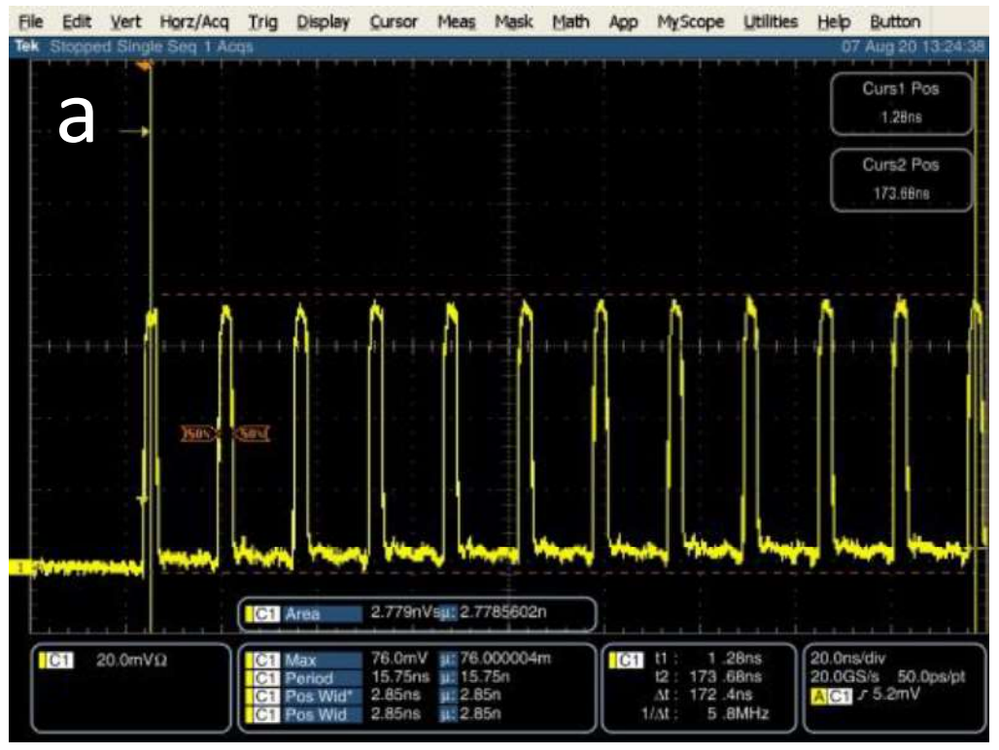The image size is (999, 750).
Task: Click the 15.75ns Period value
Action: (x=400, y=677)
